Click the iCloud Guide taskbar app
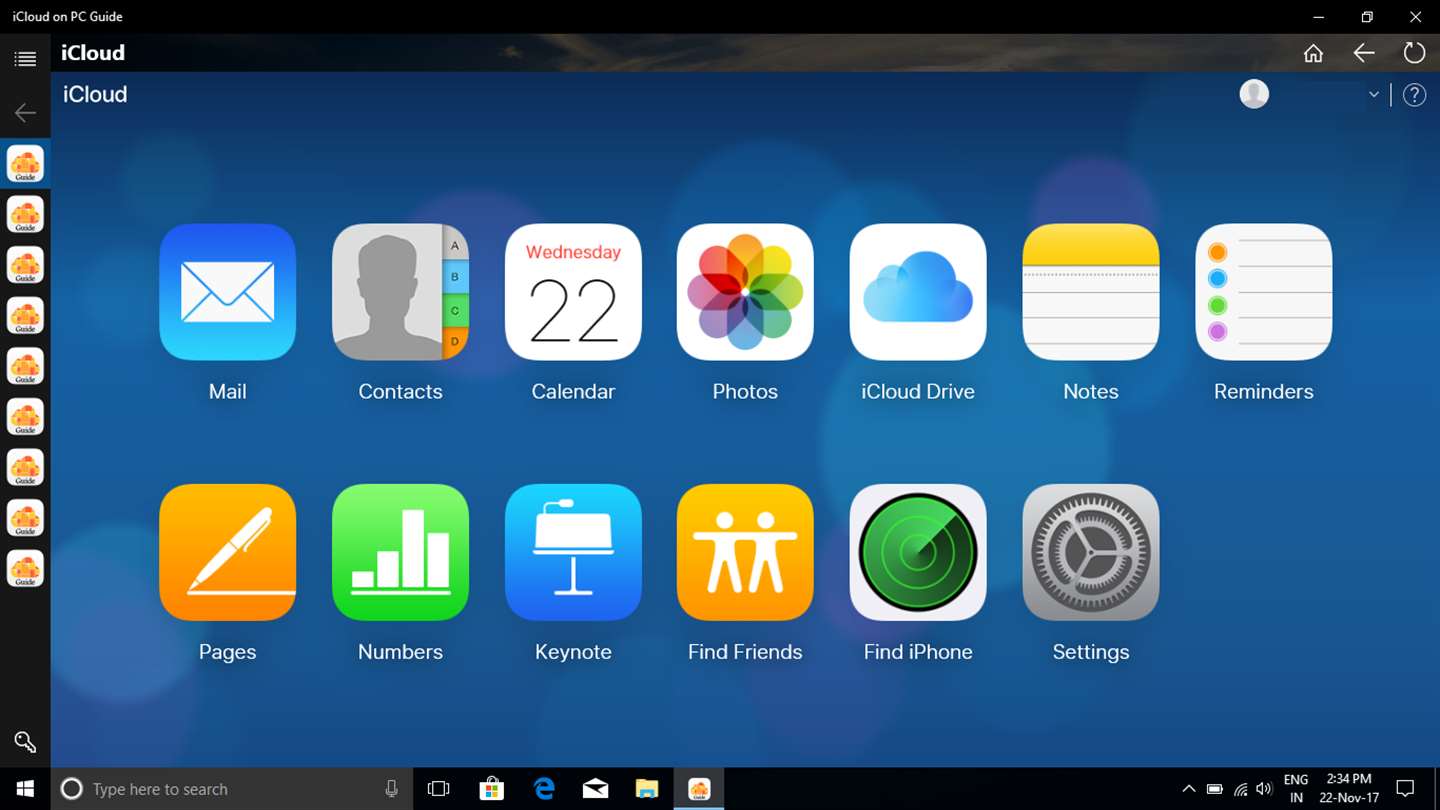The image size is (1440, 810). pyautogui.click(x=699, y=789)
